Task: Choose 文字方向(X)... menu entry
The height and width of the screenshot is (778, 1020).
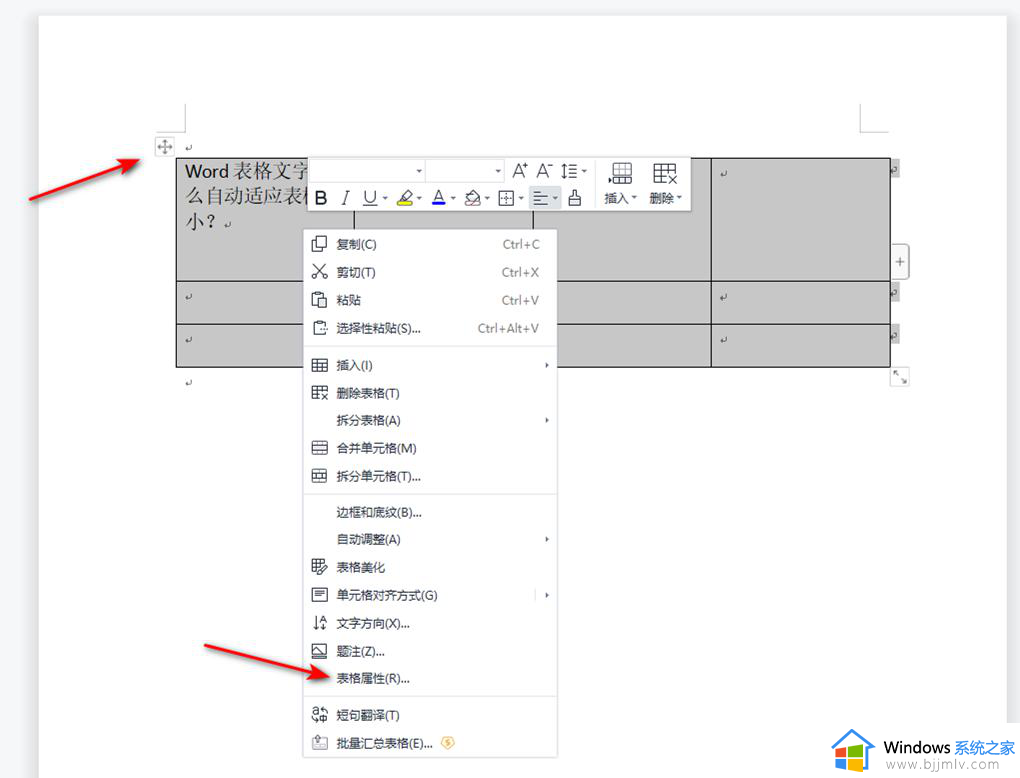Action: (430, 623)
